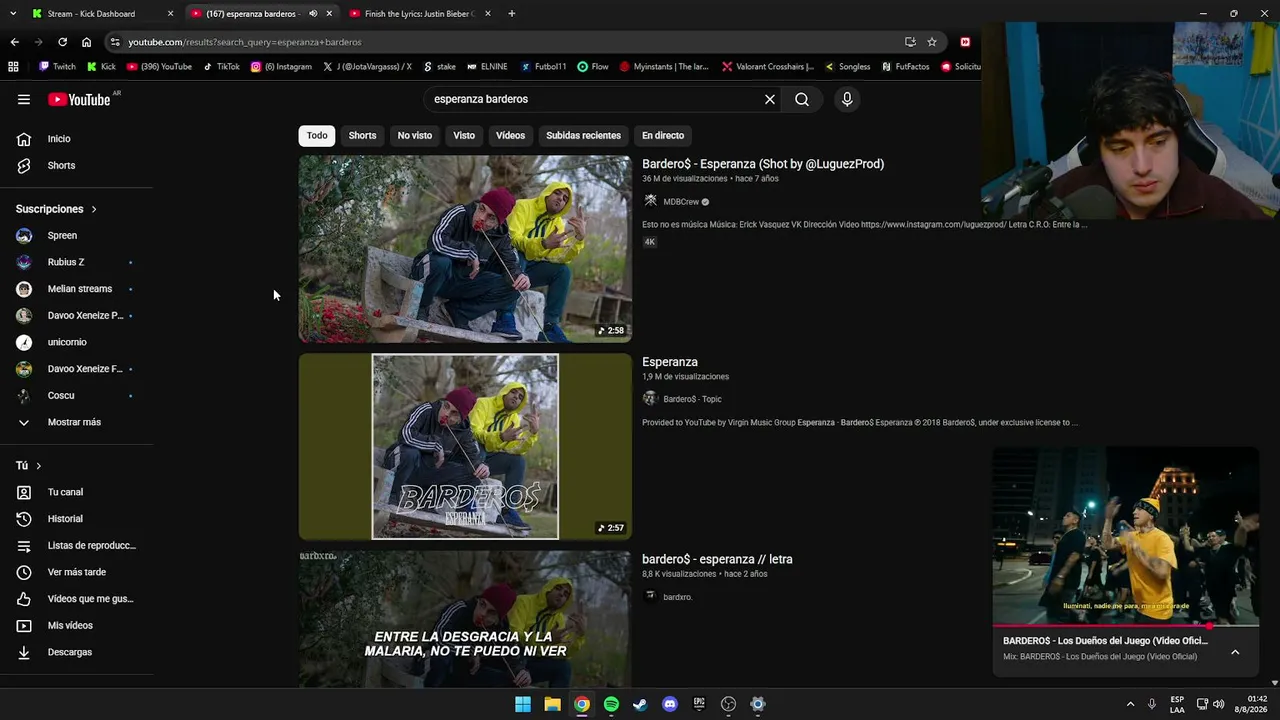Filter by Subidas recientes chip
1280x720 pixels.
583,135
